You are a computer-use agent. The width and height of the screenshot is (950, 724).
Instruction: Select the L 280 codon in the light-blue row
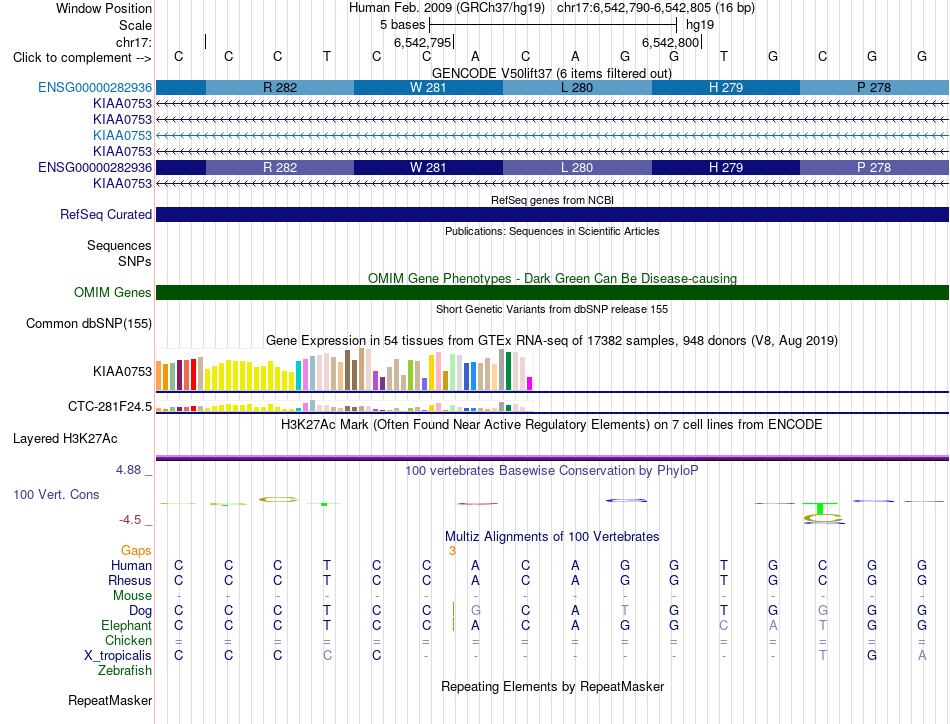[577, 87]
